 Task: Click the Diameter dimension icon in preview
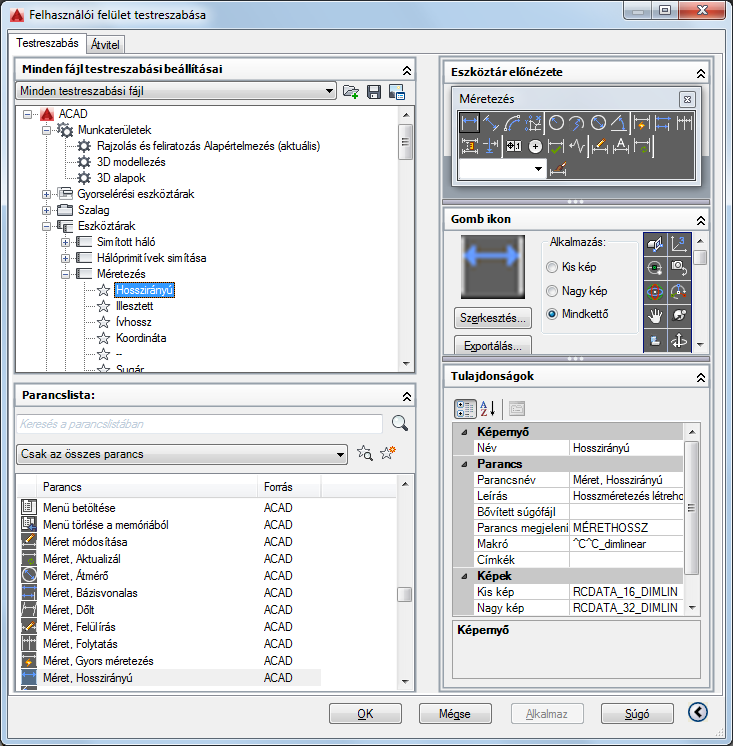(598, 123)
